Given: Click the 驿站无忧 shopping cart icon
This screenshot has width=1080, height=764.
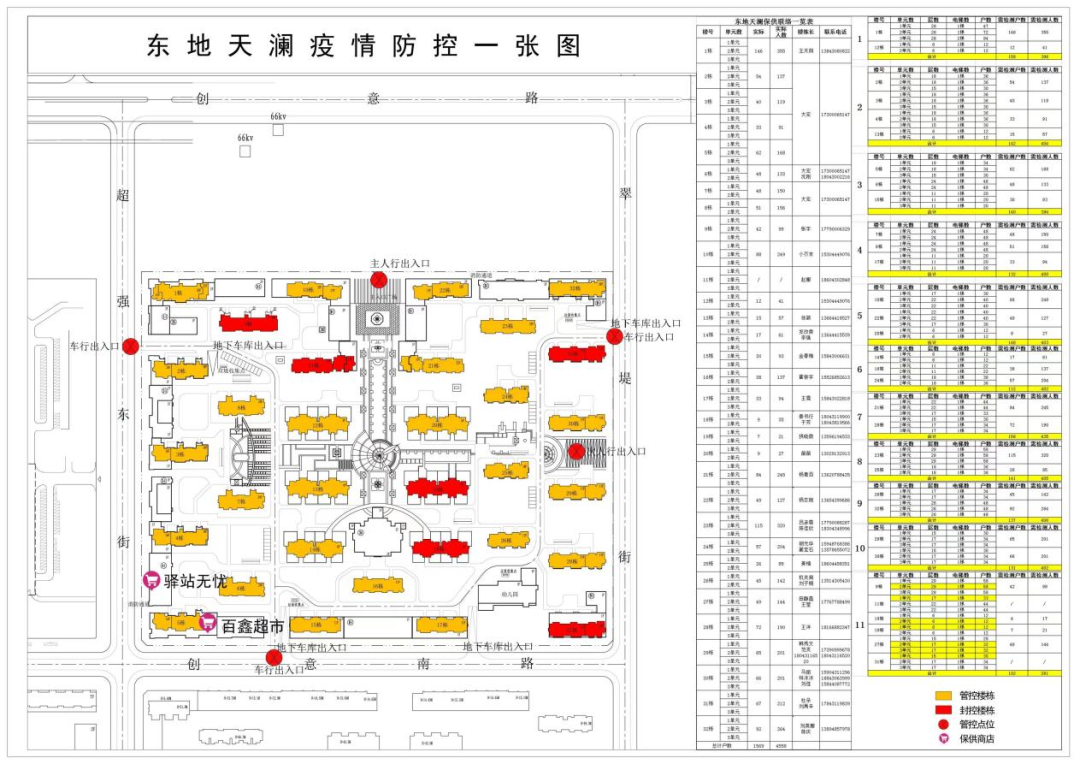Looking at the screenshot, I should click(151, 579).
